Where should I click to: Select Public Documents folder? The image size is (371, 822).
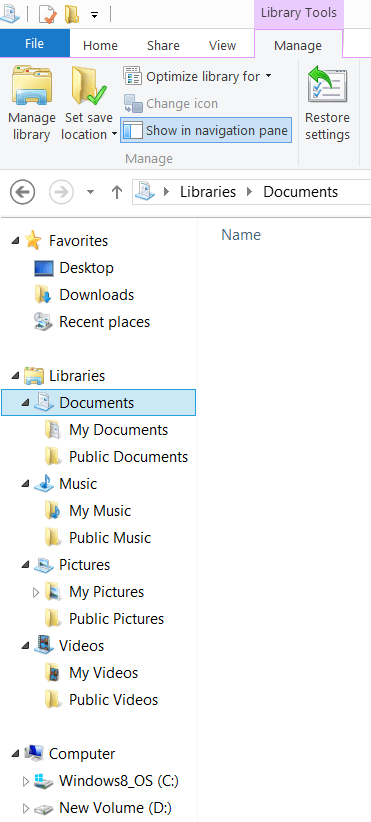pos(128,457)
